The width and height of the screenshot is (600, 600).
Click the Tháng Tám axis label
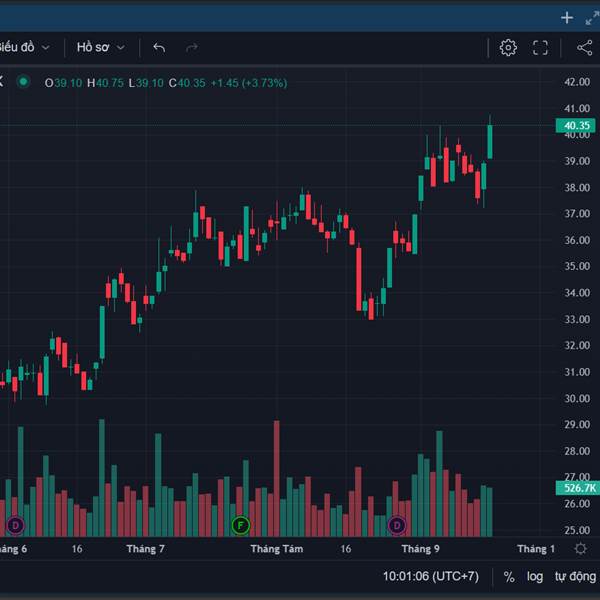click(277, 549)
